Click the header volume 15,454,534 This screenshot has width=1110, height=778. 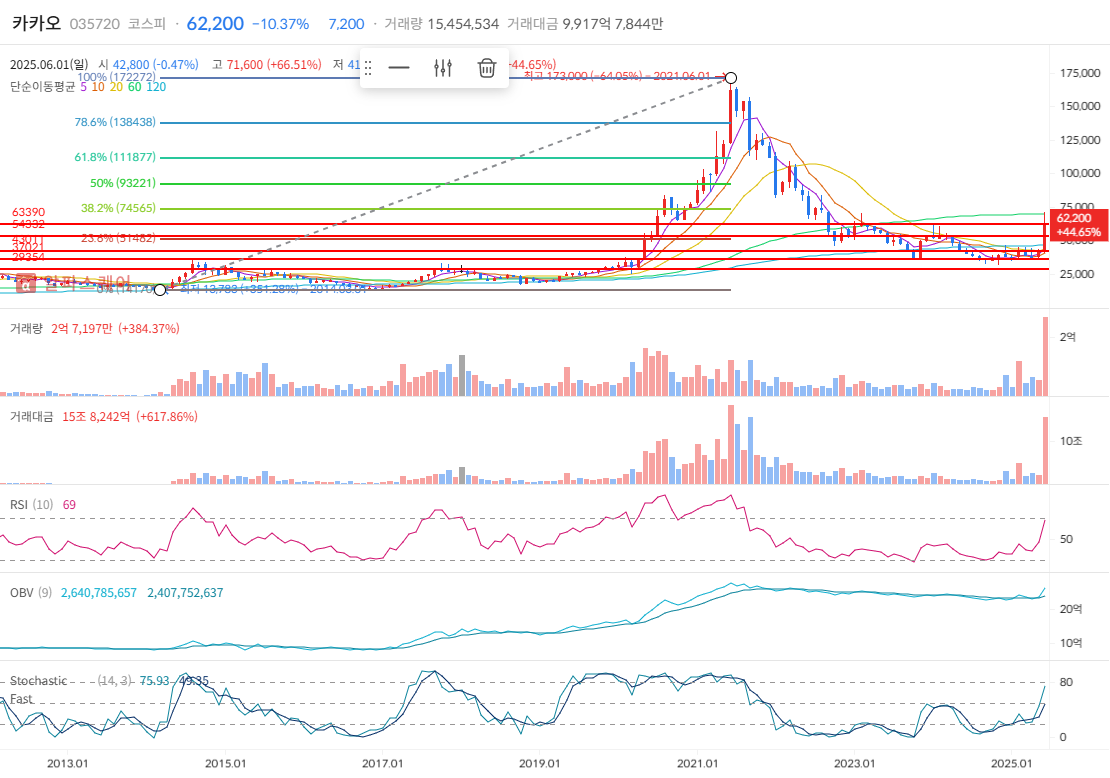(x=463, y=24)
